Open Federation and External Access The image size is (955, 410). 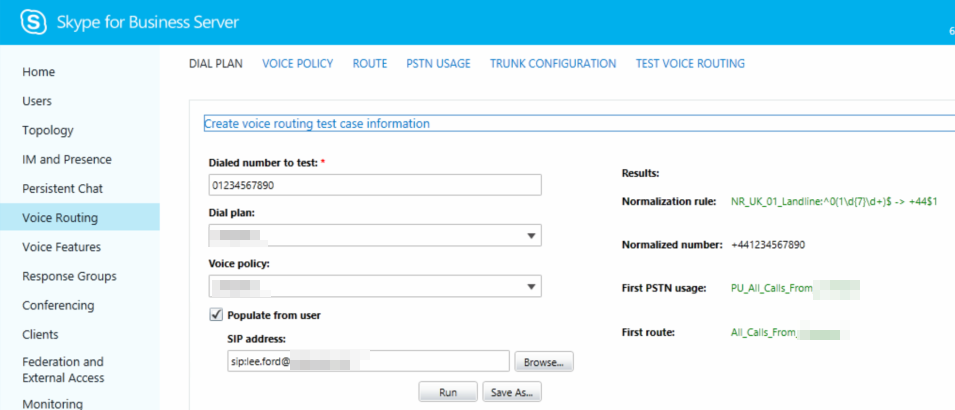coord(63,370)
